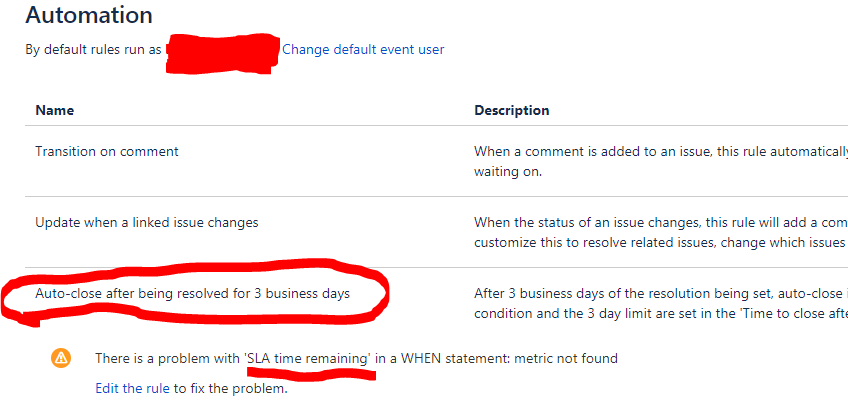Select the Transition on comment rule
The height and width of the screenshot is (401, 848).
pos(107,152)
